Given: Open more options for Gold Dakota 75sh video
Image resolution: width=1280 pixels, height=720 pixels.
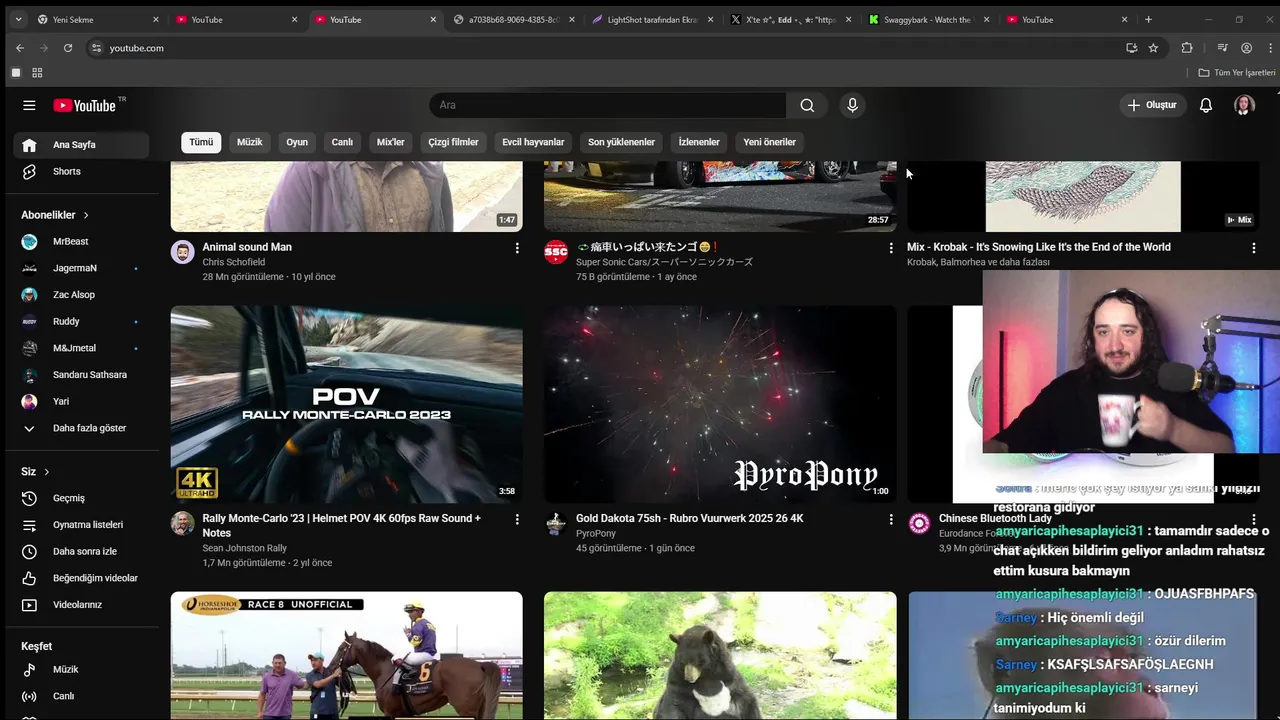Looking at the screenshot, I should (891, 519).
